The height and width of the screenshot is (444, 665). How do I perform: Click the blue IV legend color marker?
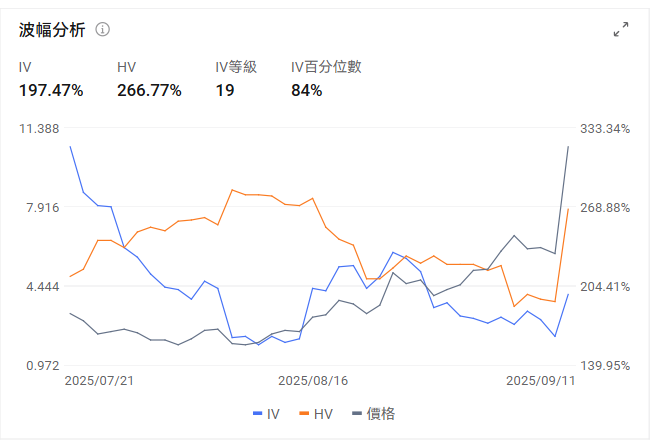pos(257,413)
